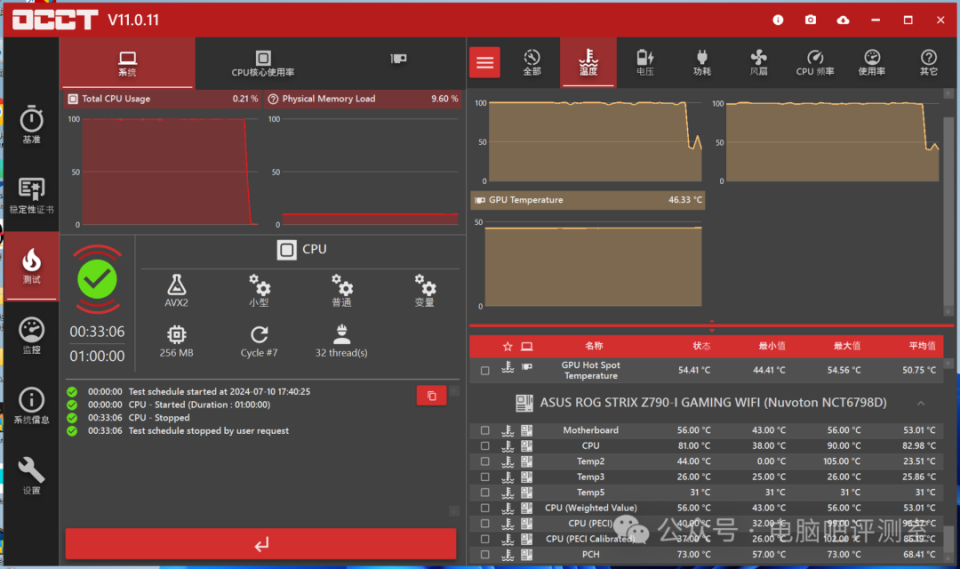The image size is (960, 569).
Task: Click the cloud upload icon
Action: click(x=843, y=20)
